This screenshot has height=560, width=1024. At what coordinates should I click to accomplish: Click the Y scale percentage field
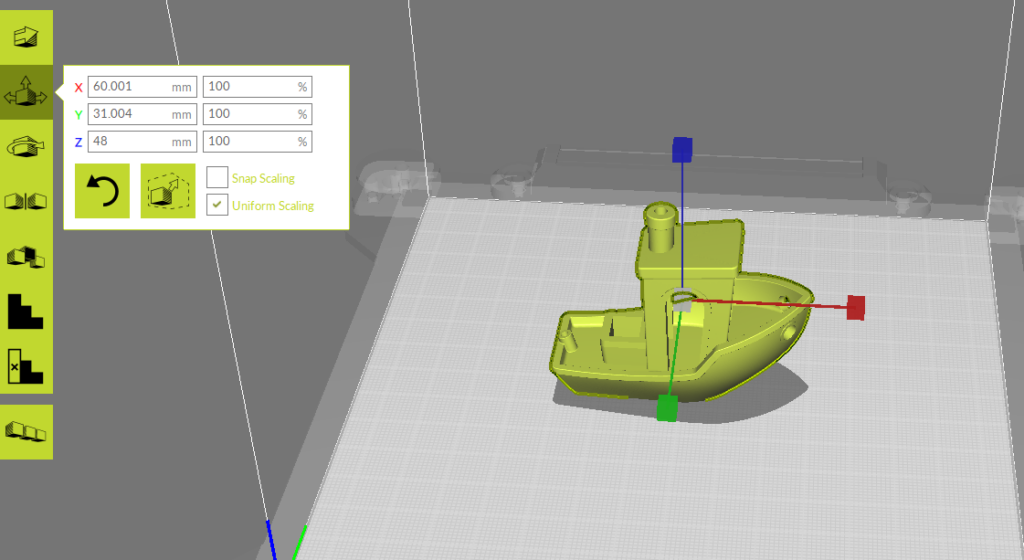click(257, 114)
